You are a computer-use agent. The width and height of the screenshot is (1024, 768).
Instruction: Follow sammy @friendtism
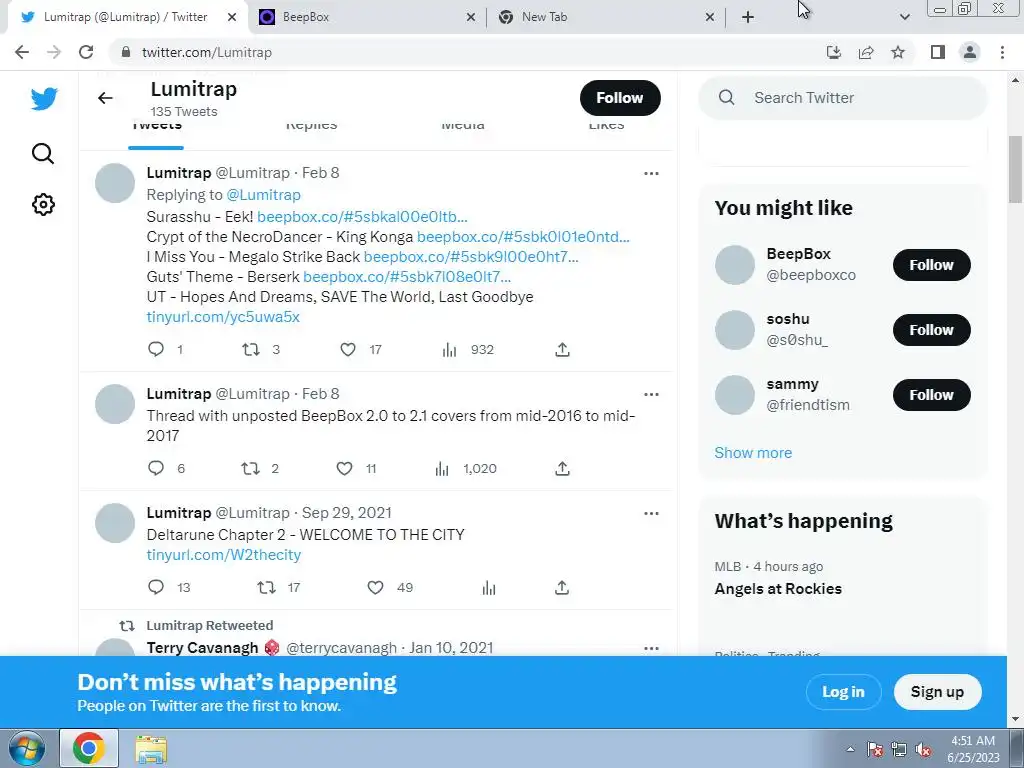pyautogui.click(x=931, y=395)
